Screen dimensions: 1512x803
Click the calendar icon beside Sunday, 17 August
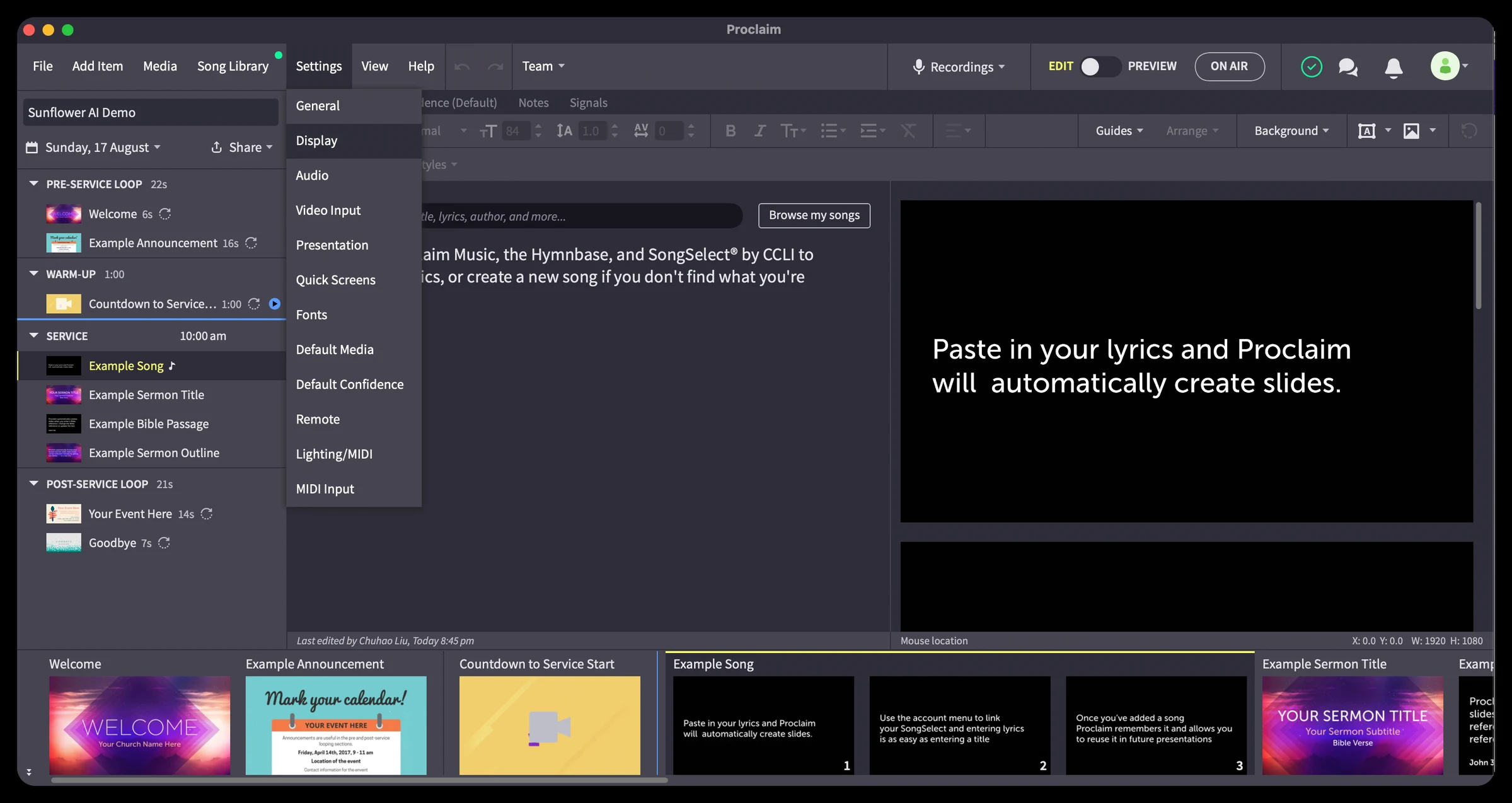click(x=32, y=147)
